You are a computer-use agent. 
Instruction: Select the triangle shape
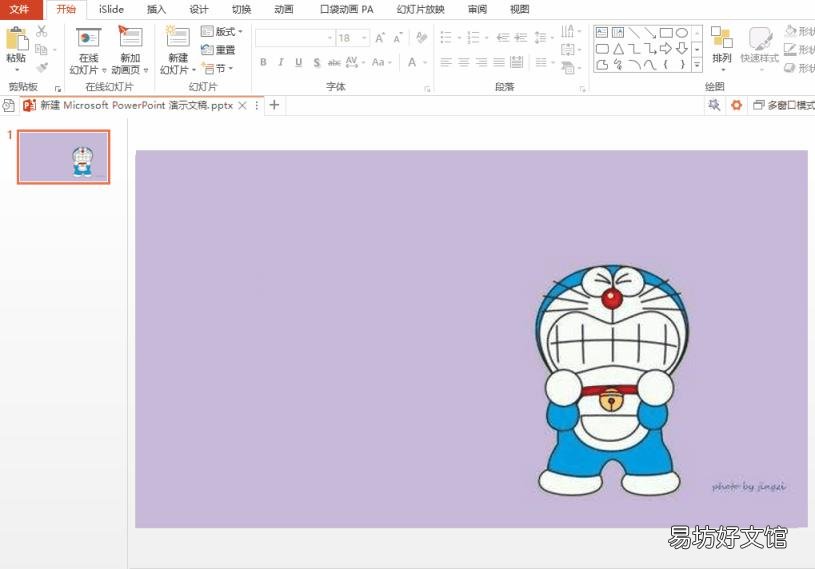coord(618,49)
